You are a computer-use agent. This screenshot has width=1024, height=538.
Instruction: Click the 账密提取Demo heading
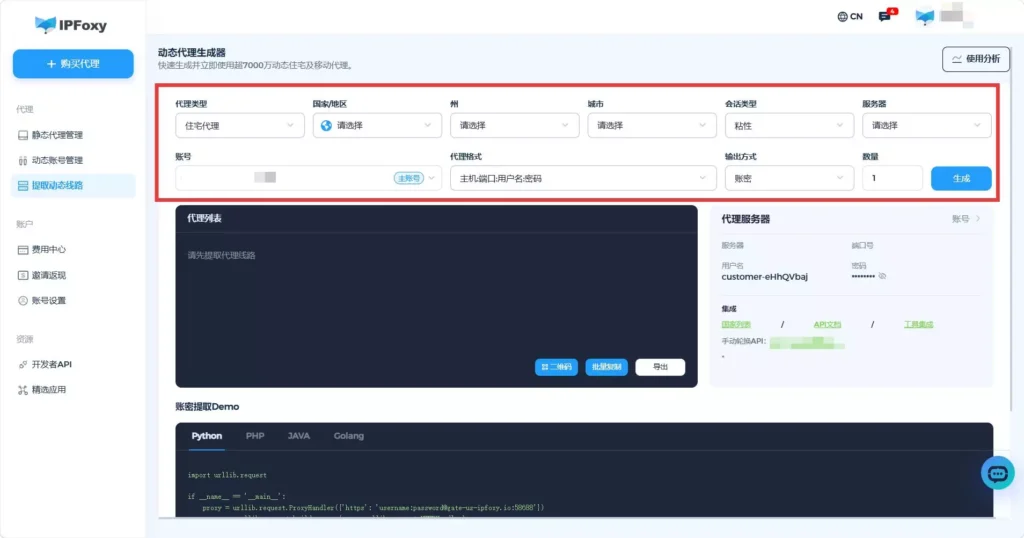click(207, 407)
